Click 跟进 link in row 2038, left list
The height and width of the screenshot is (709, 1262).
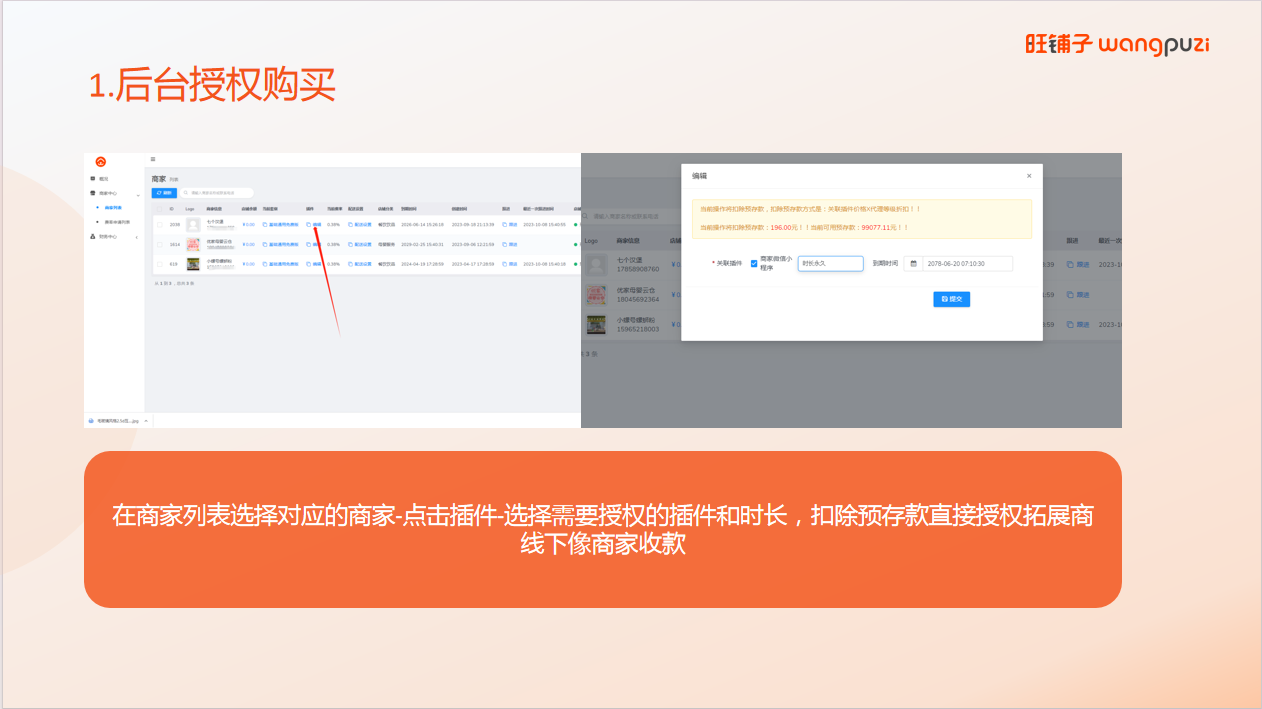click(x=513, y=225)
